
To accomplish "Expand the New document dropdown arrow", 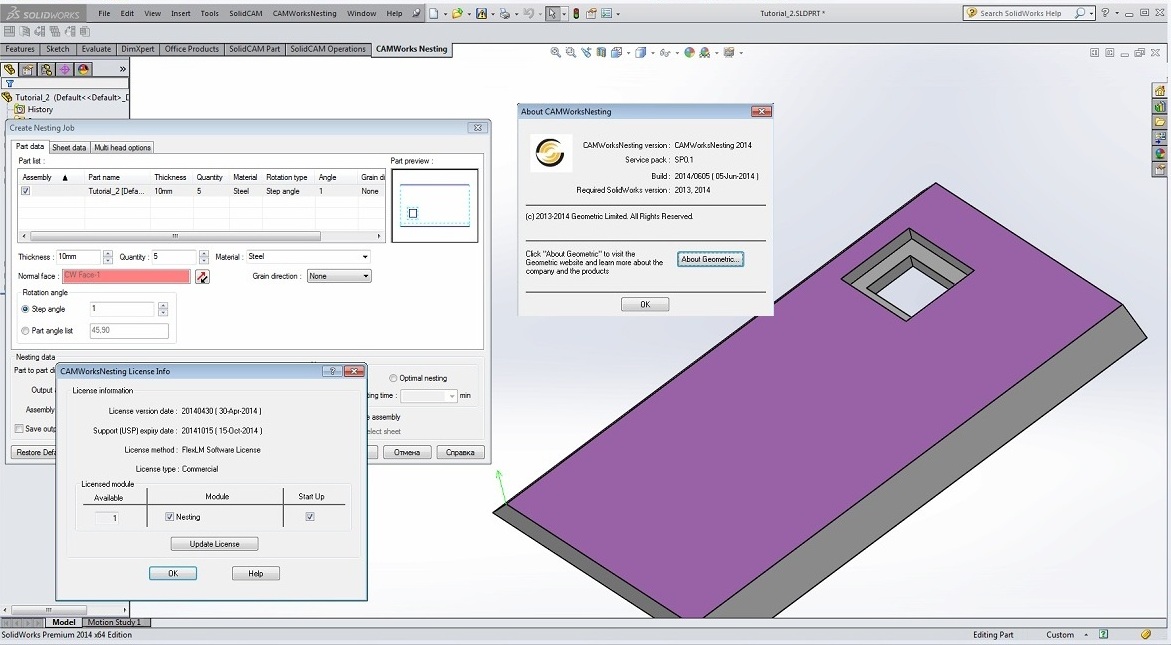I will click(445, 13).
